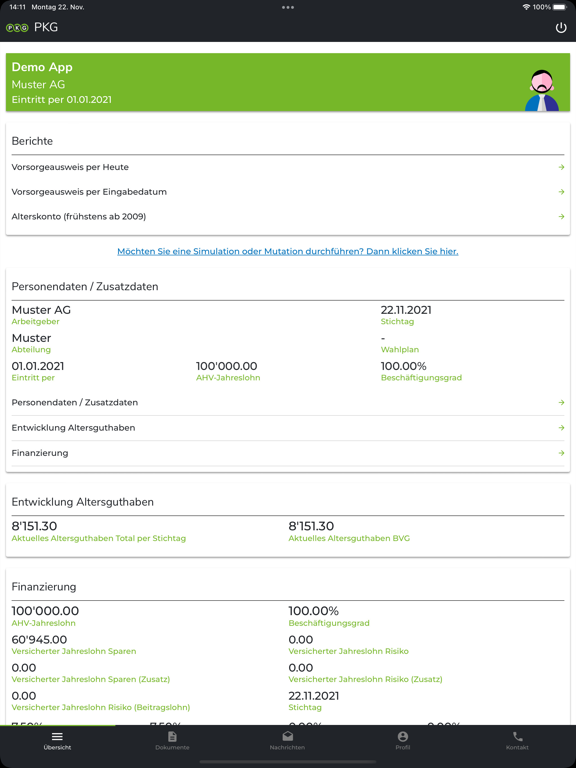This screenshot has height=768, width=576.
Task: Tap the power logout icon
Action: (561, 28)
